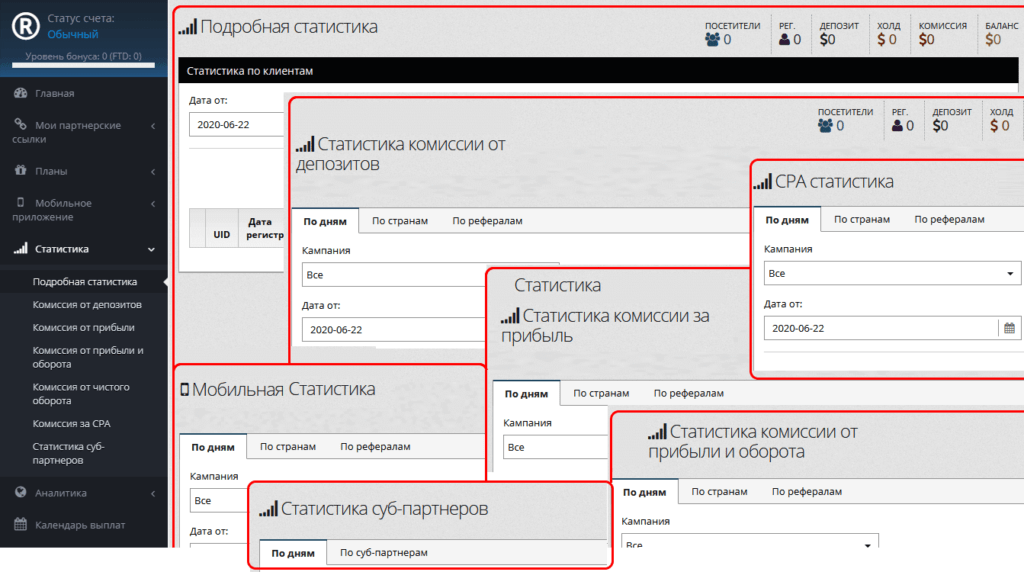The height and width of the screenshot is (572, 1024).
Task: Click Дата от field in Статистика по клиентам
Action: tap(236, 124)
